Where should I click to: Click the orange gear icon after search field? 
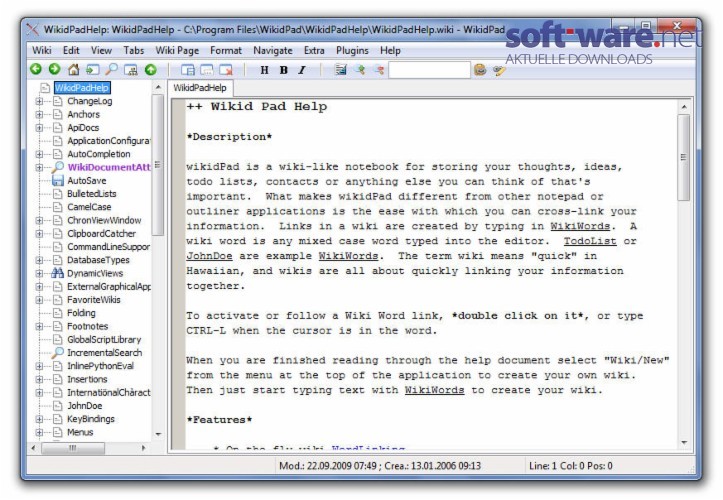(x=480, y=70)
